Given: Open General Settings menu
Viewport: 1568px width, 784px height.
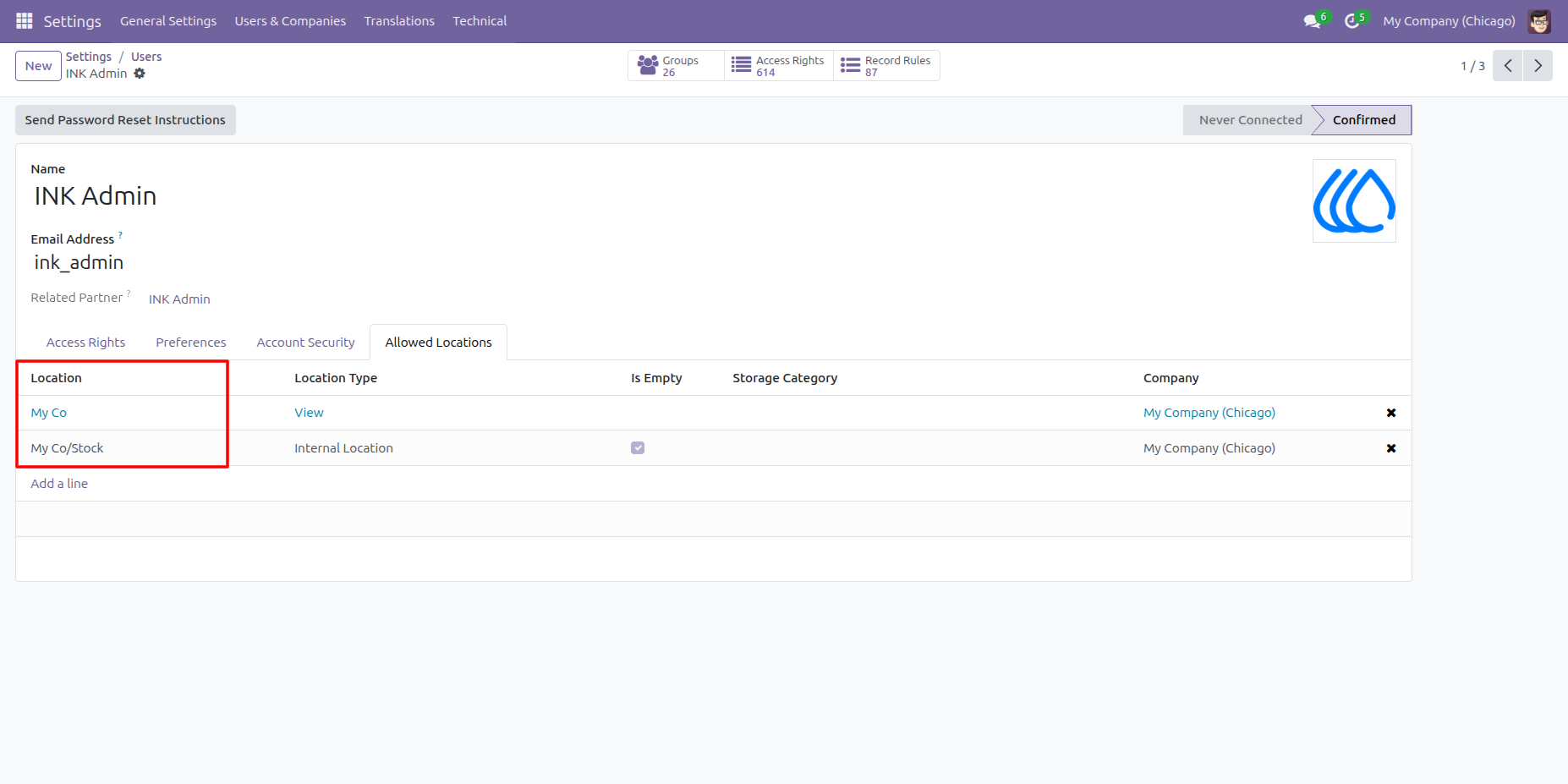Looking at the screenshot, I should tap(168, 21).
